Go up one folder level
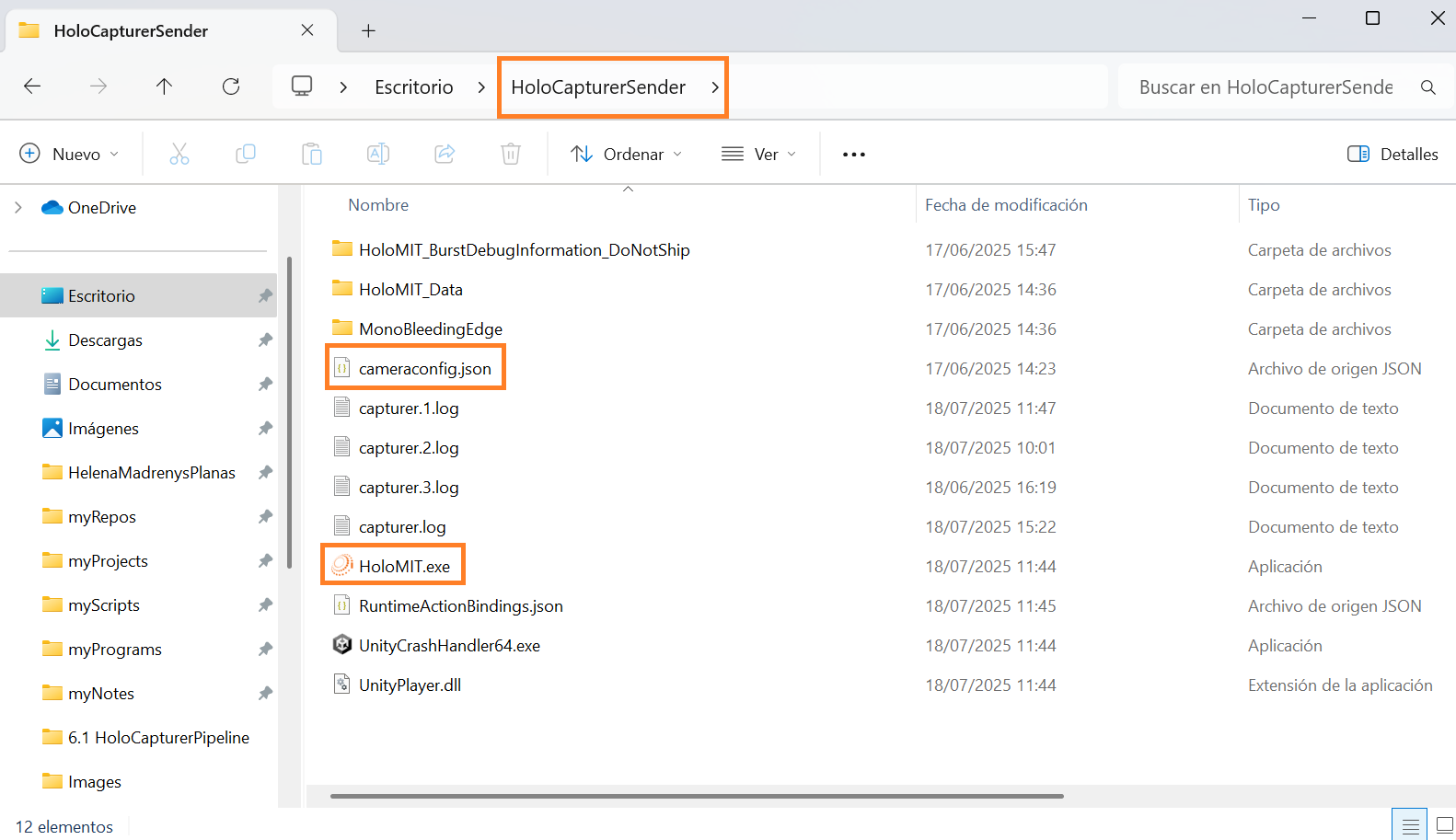This screenshot has width=1456, height=840. (164, 86)
